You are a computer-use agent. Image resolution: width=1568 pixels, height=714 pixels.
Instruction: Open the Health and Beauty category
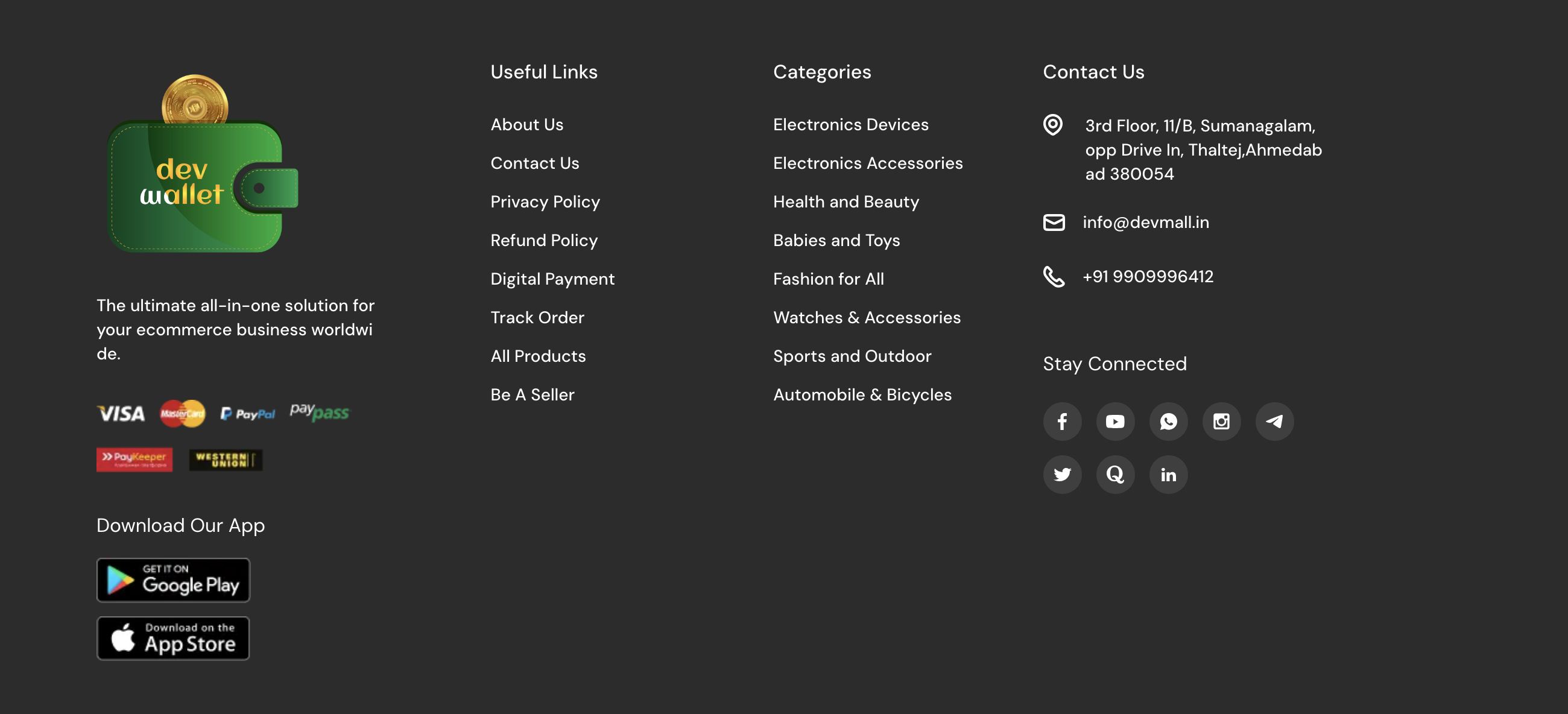(846, 201)
